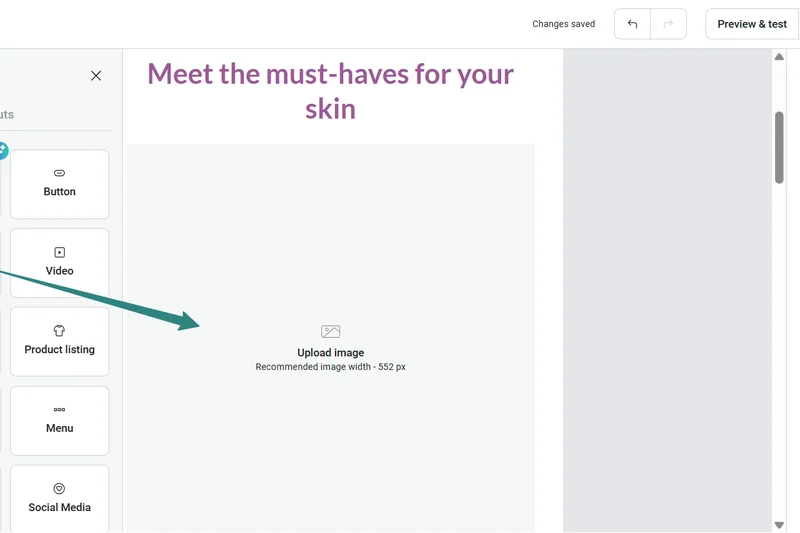Click the image placeholder icon in canvas
The image size is (800, 533).
tap(330, 332)
